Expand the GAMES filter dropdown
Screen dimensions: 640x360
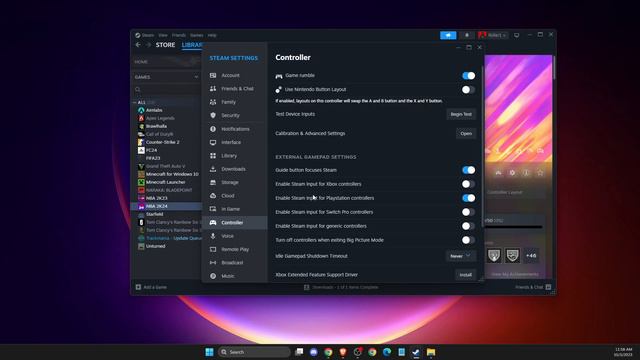196,77
